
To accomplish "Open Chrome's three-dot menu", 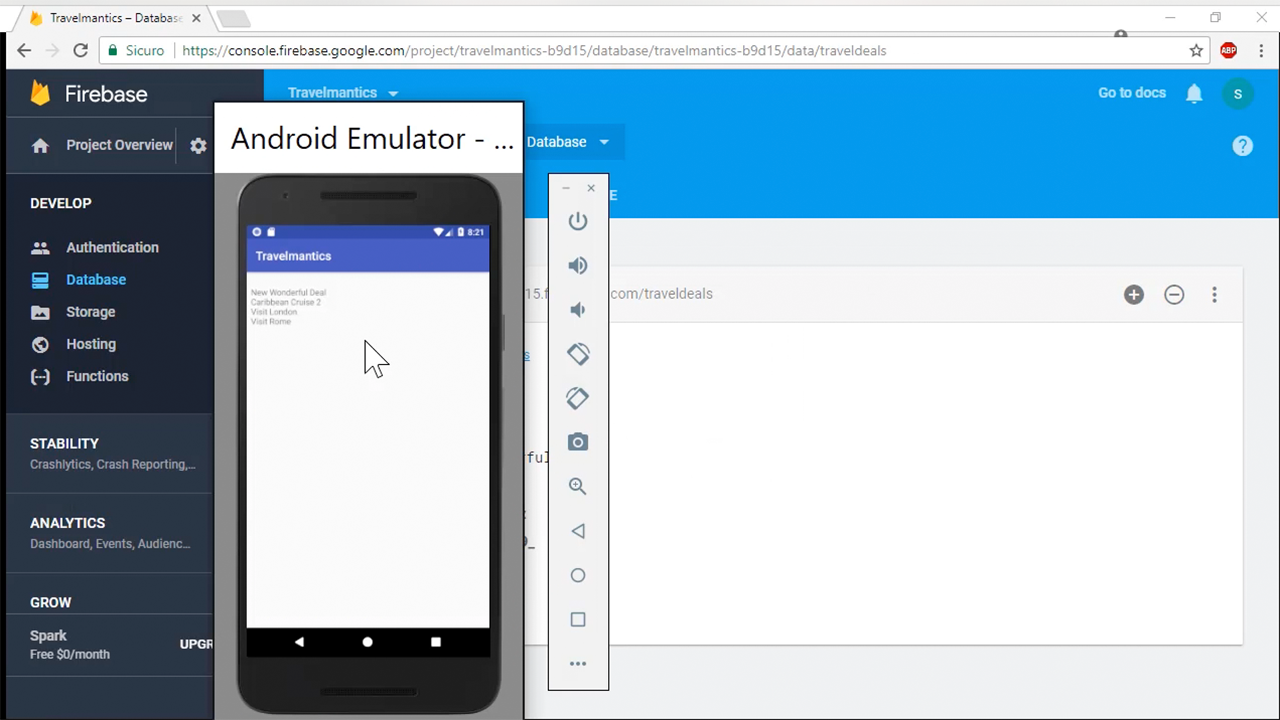I will [x=1261, y=50].
